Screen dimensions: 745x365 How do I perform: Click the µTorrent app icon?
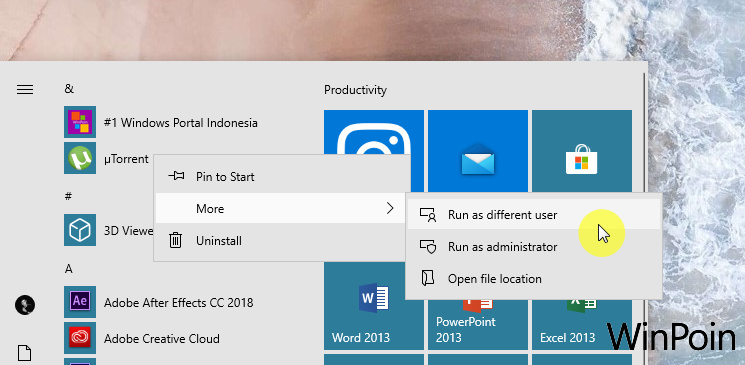tap(80, 158)
